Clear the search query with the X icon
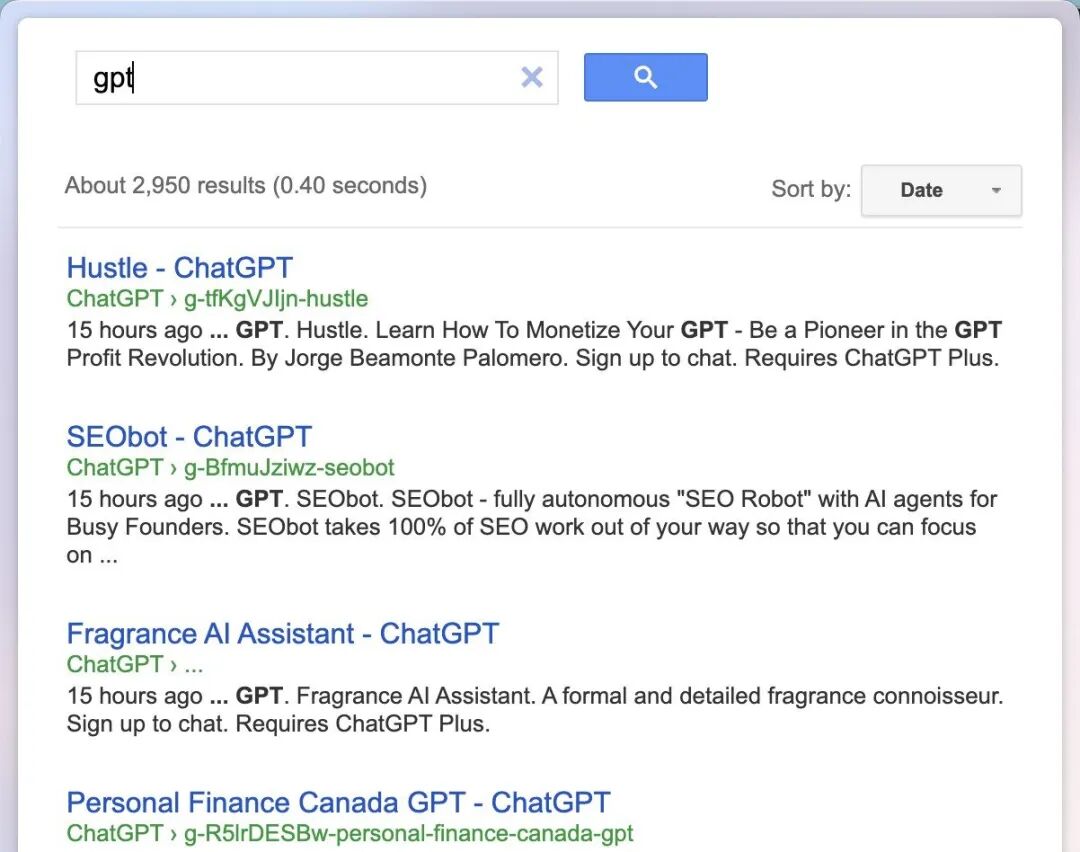The image size is (1080, 852). 532,77
